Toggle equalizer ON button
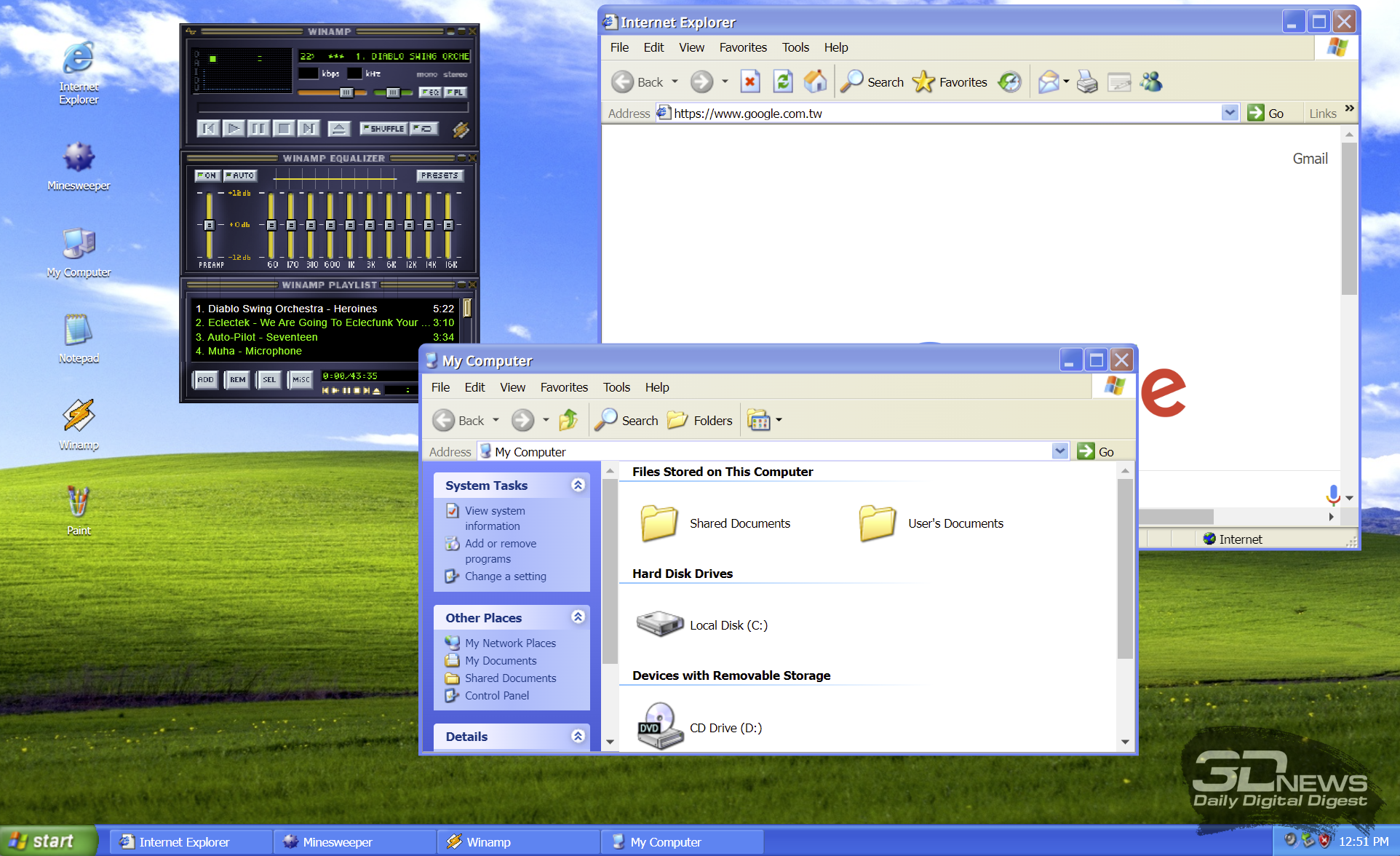 pyautogui.click(x=207, y=175)
